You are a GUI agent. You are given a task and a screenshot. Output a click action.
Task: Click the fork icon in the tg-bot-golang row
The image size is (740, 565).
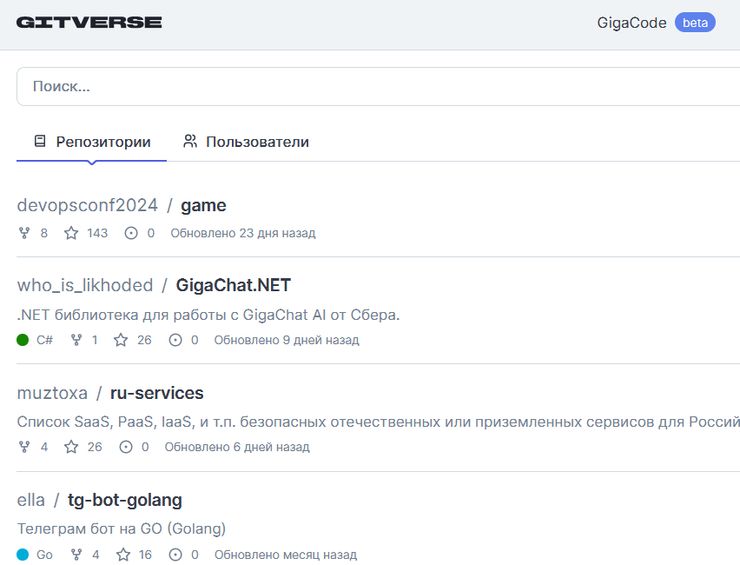[76, 554]
